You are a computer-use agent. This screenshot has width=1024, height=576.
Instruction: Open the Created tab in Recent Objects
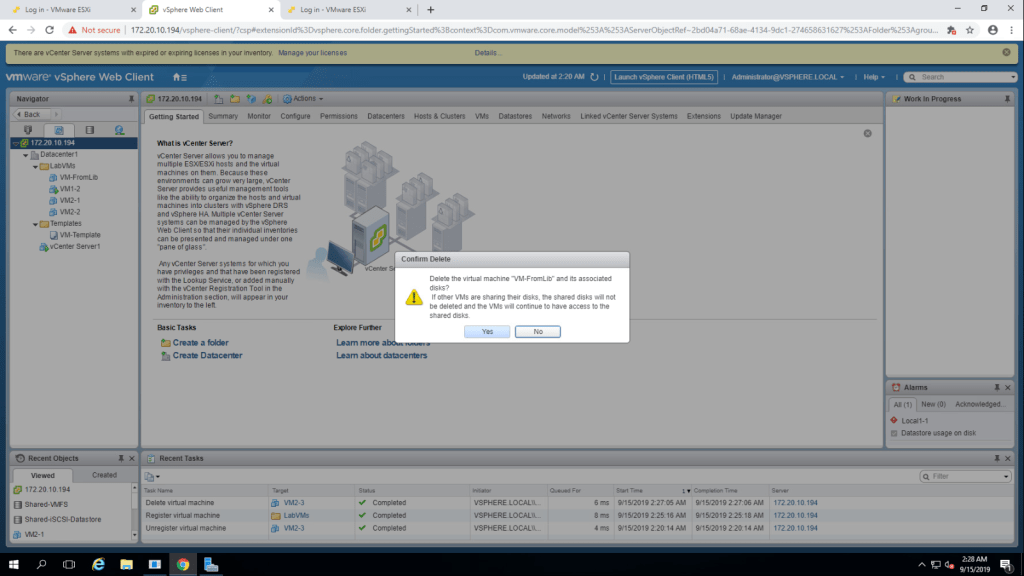coord(104,475)
